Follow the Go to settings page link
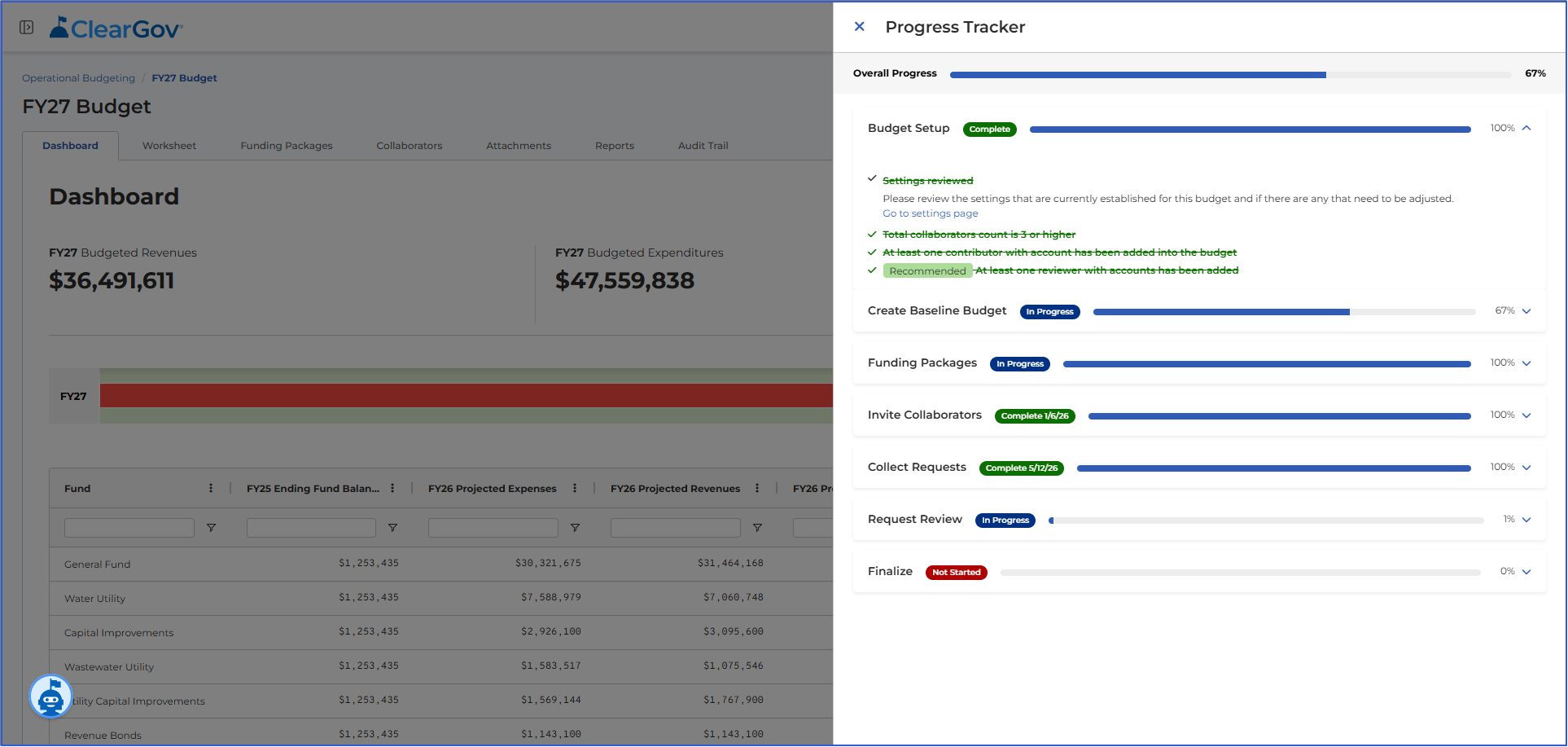 click(x=931, y=213)
